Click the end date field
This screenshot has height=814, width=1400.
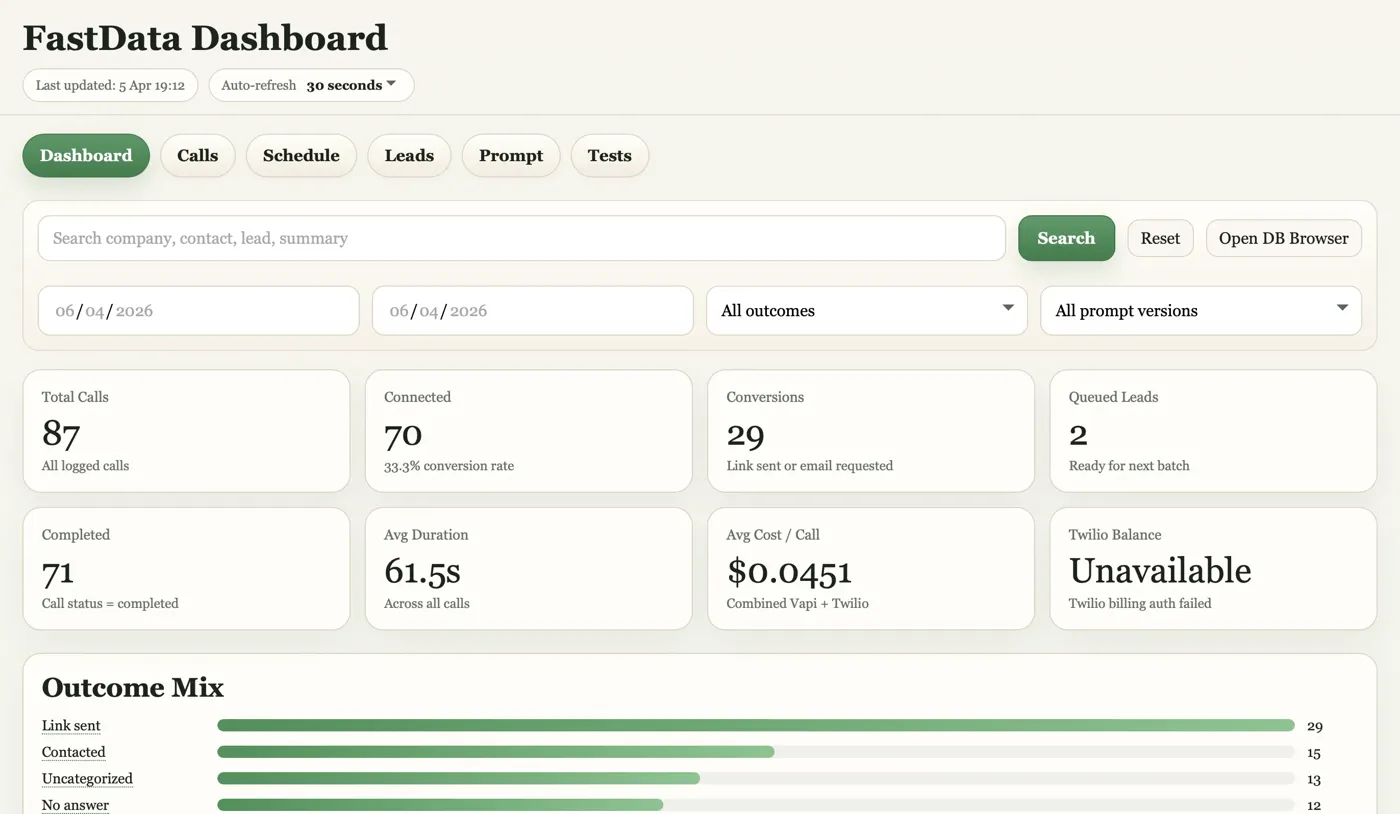532,310
